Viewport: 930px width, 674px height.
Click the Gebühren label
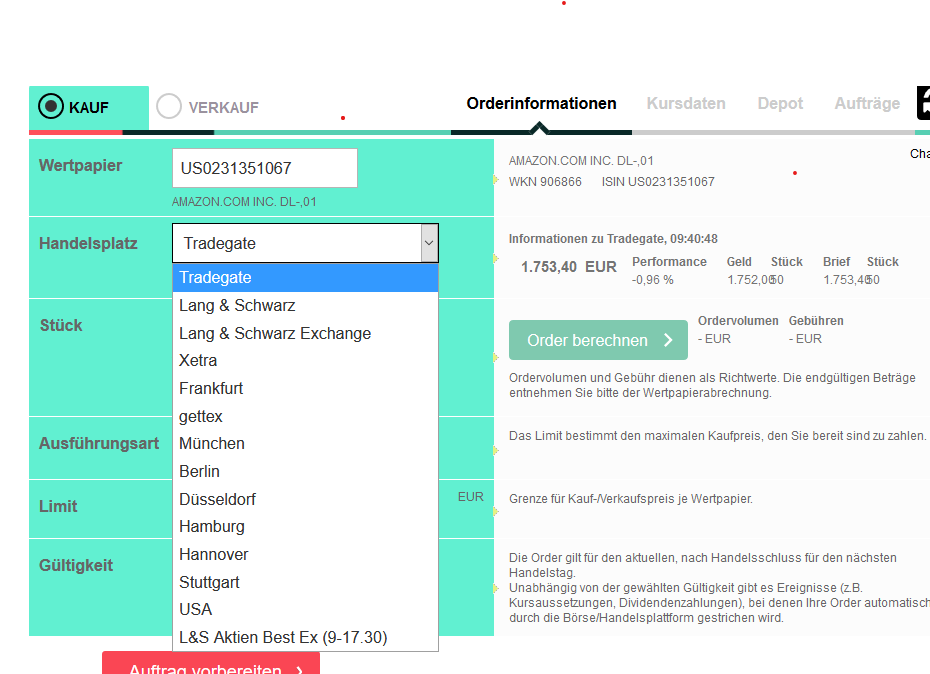click(816, 321)
